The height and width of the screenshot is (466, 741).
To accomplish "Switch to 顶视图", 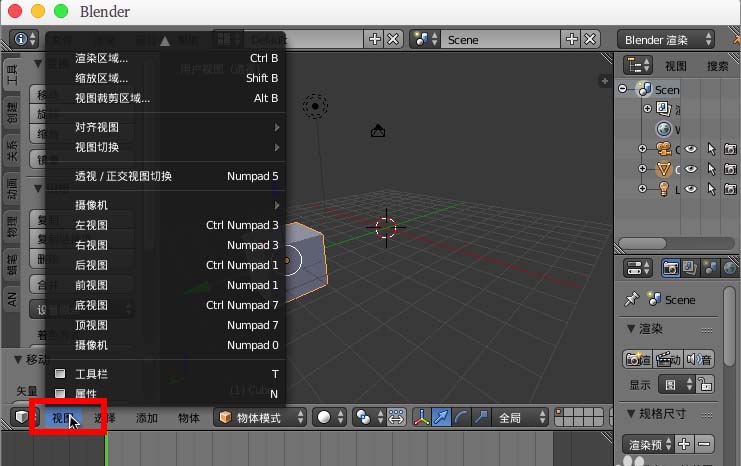I will pyautogui.click(x=166, y=325).
